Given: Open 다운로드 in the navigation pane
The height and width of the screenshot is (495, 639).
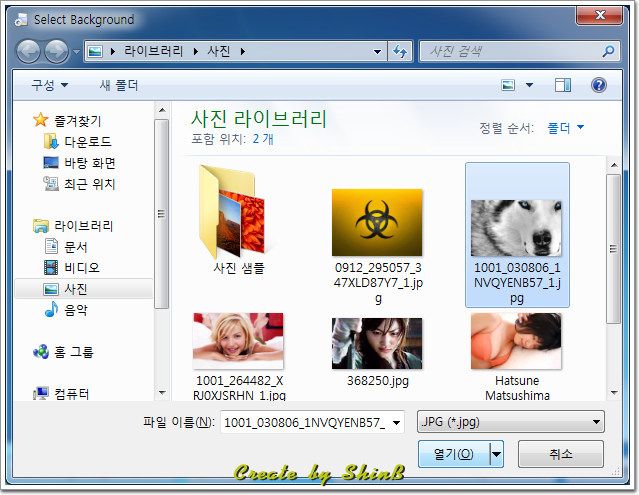Looking at the screenshot, I should pyautogui.click(x=87, y=141).
